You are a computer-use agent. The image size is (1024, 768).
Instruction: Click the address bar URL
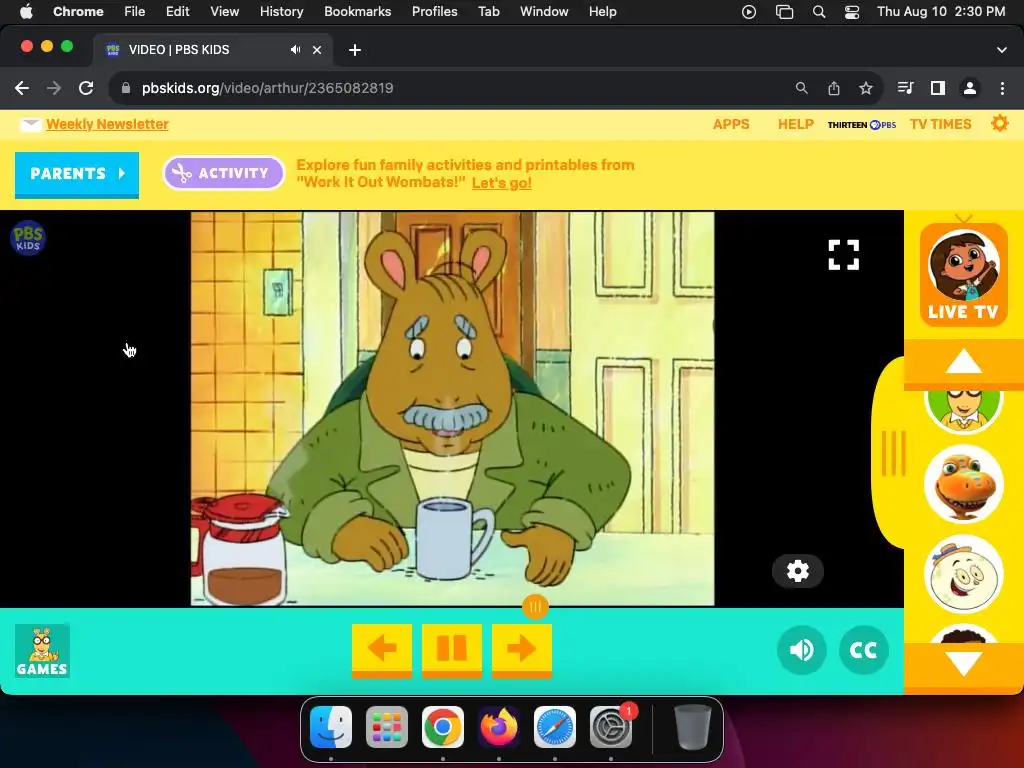coord(268,88)
